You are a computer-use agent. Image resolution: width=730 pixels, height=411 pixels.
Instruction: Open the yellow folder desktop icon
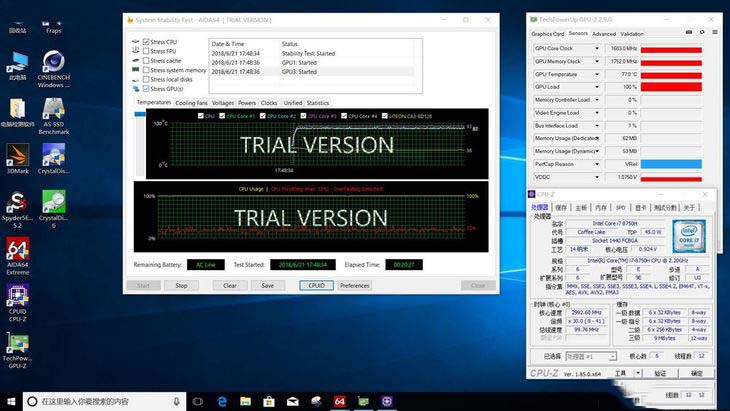click(18, 113)
